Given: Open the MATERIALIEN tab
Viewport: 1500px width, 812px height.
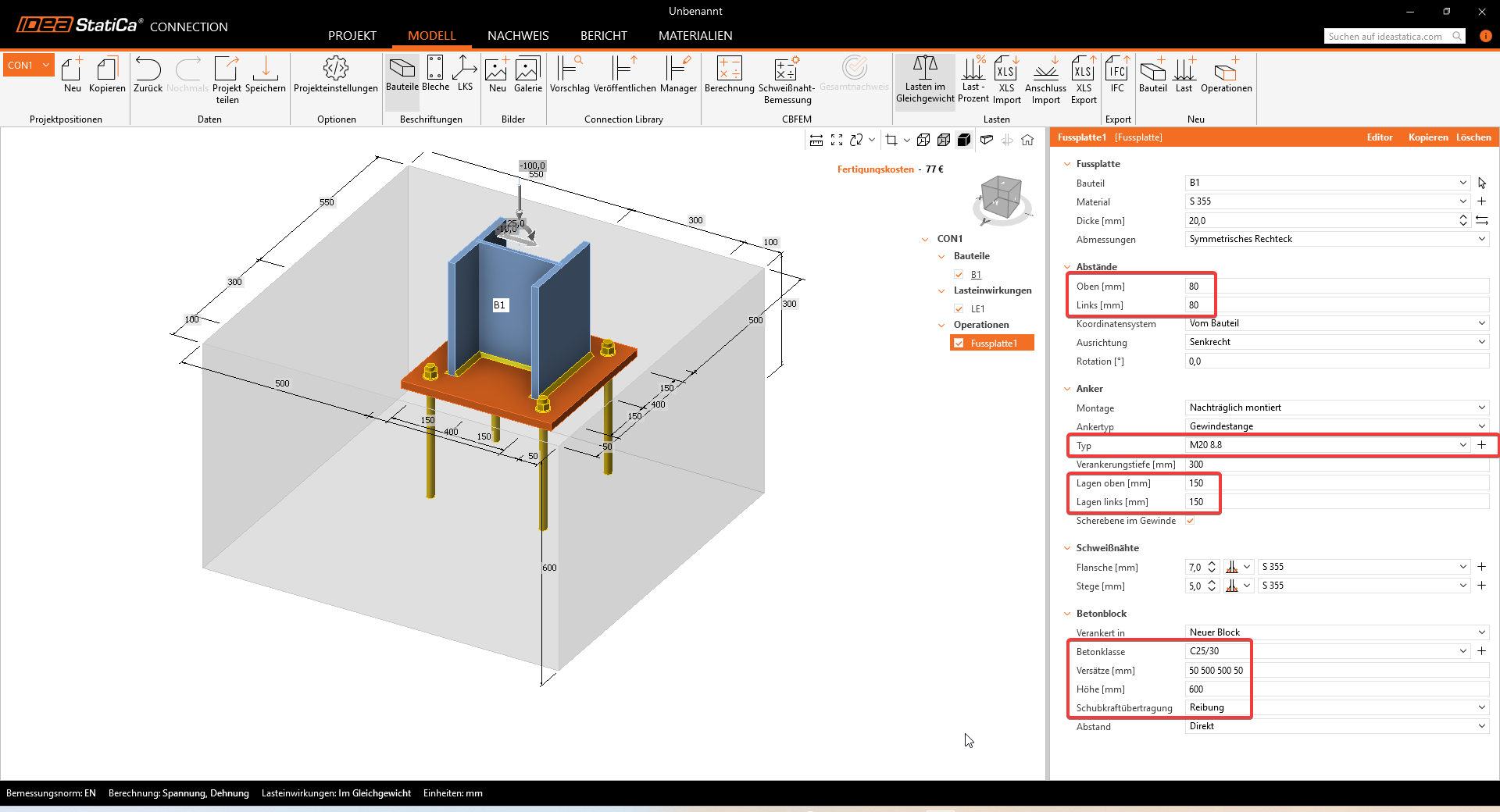Looking at the screenshot, I should pos(695,36).
